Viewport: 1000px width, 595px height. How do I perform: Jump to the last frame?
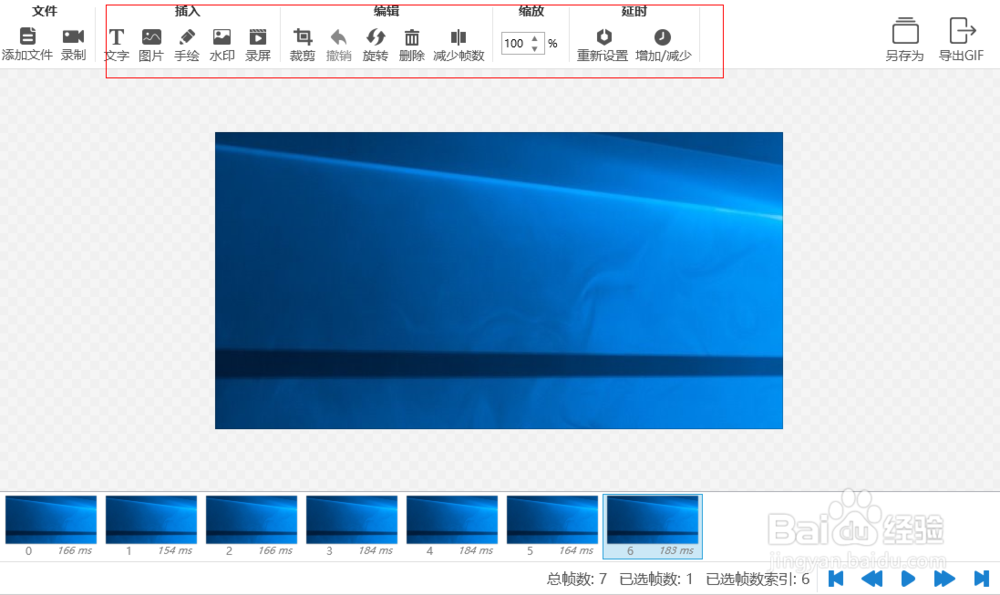coord(982,578)
